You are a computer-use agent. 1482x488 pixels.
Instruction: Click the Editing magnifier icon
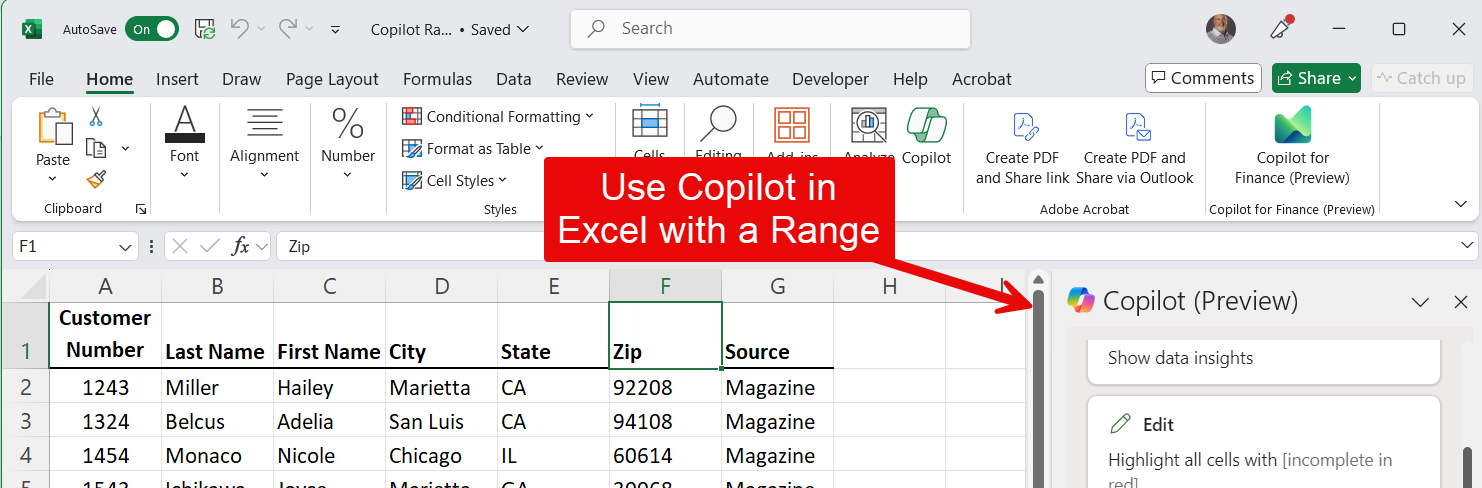[x=718, y=125]
